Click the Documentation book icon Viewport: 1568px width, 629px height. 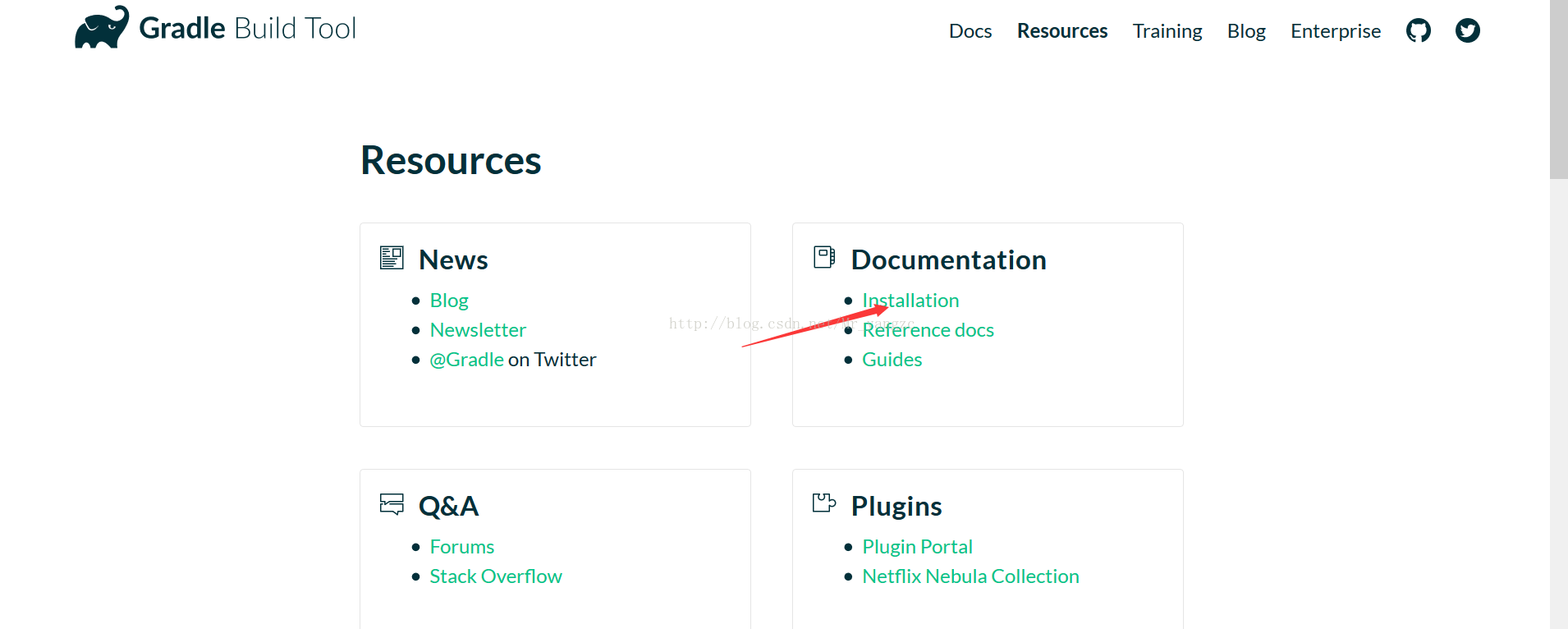point(824,257)
